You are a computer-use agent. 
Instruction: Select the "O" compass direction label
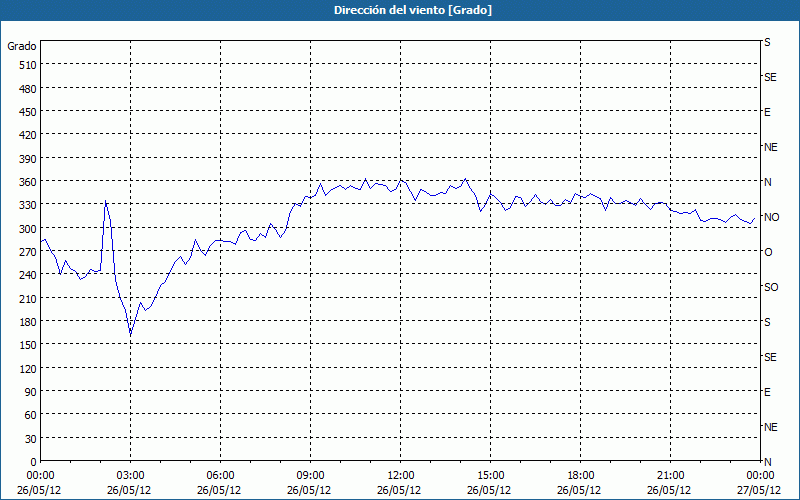(x=768, y=252)
